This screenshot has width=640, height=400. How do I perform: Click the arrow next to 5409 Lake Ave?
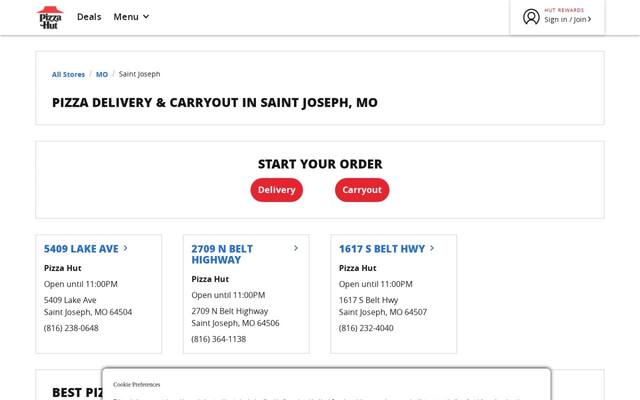coord(125,248)
